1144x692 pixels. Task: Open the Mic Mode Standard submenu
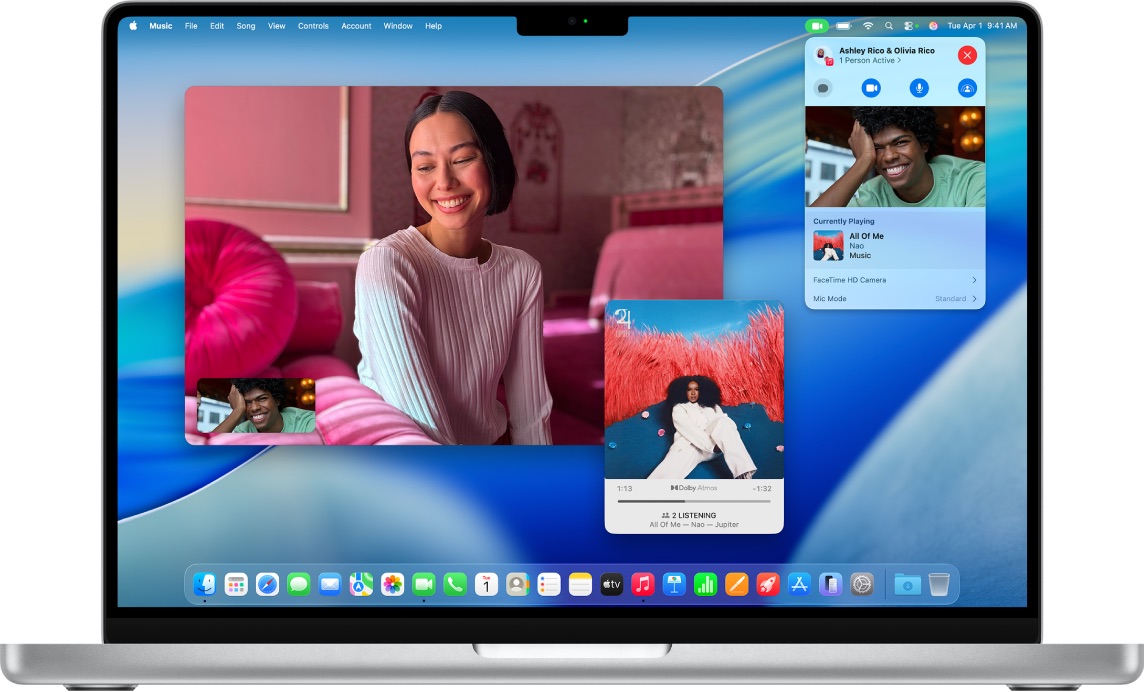(894, 299)
